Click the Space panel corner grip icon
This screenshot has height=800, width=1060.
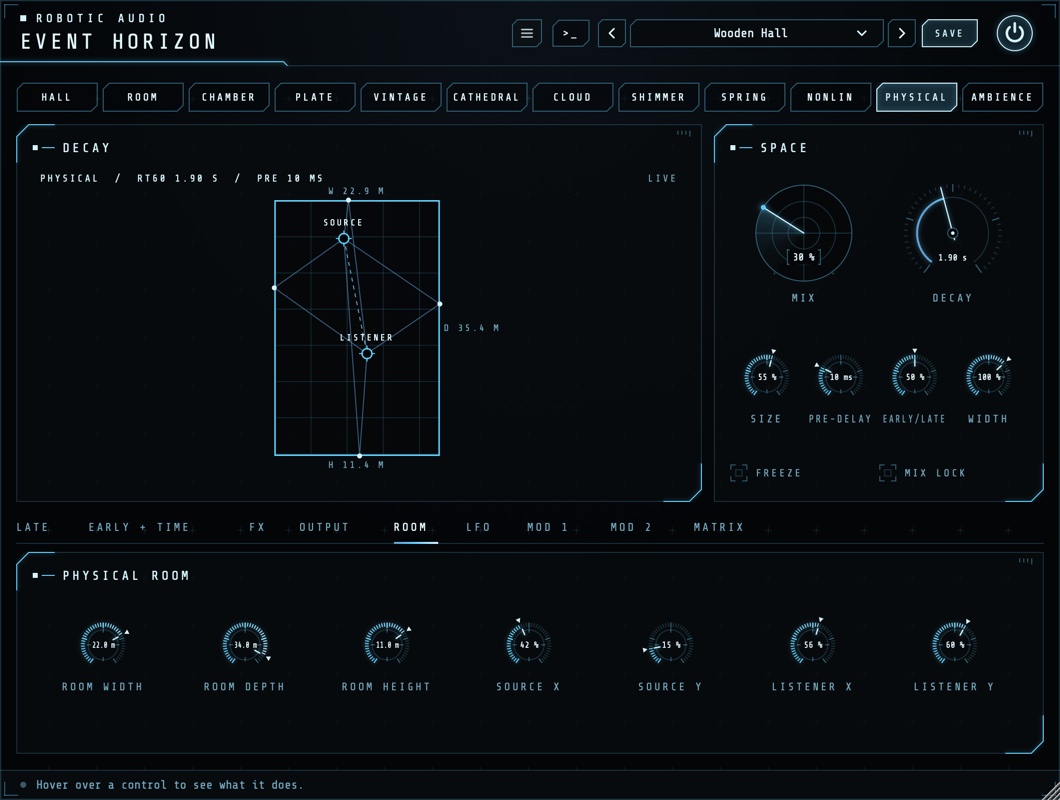[1026, 133]
